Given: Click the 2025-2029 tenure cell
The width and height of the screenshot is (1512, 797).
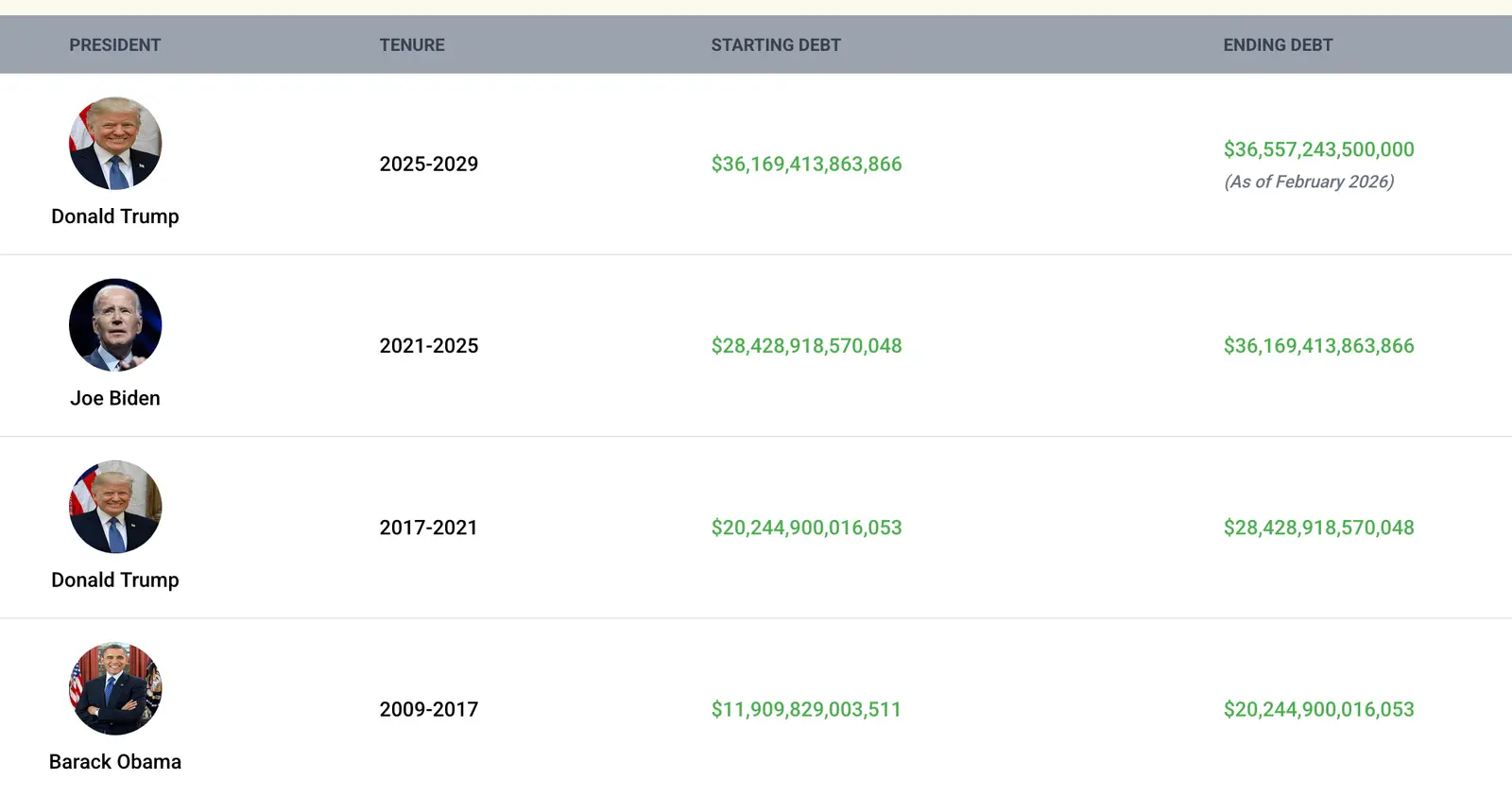Looking at the screenshot, I should tap(429, 165).
